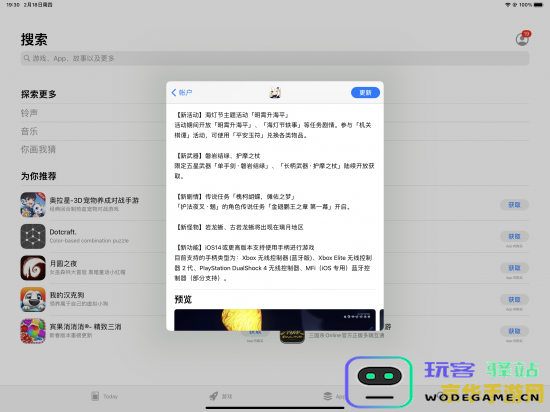Image resolution: width=550 pixels, height=412 pixels.
Task: Click 我的汉克狗 app title text
Action: [x=67, y=295]
